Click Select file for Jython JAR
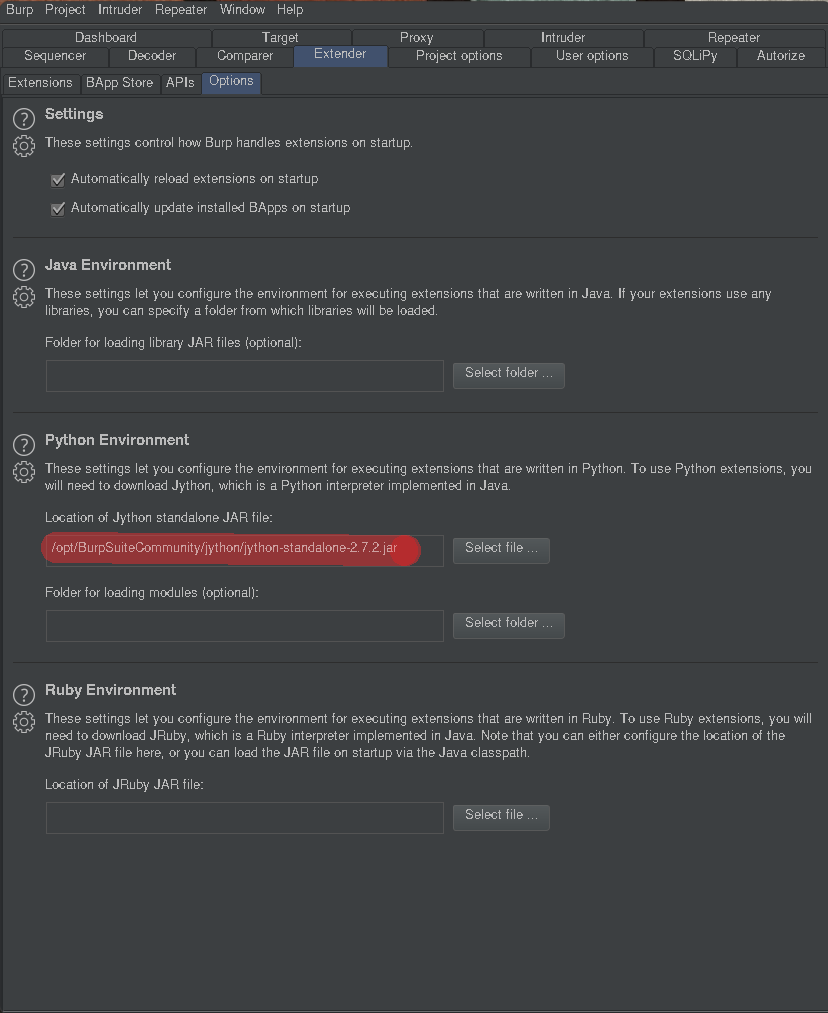The width and height of the screenshot is (828, 1013). [501, 549]
